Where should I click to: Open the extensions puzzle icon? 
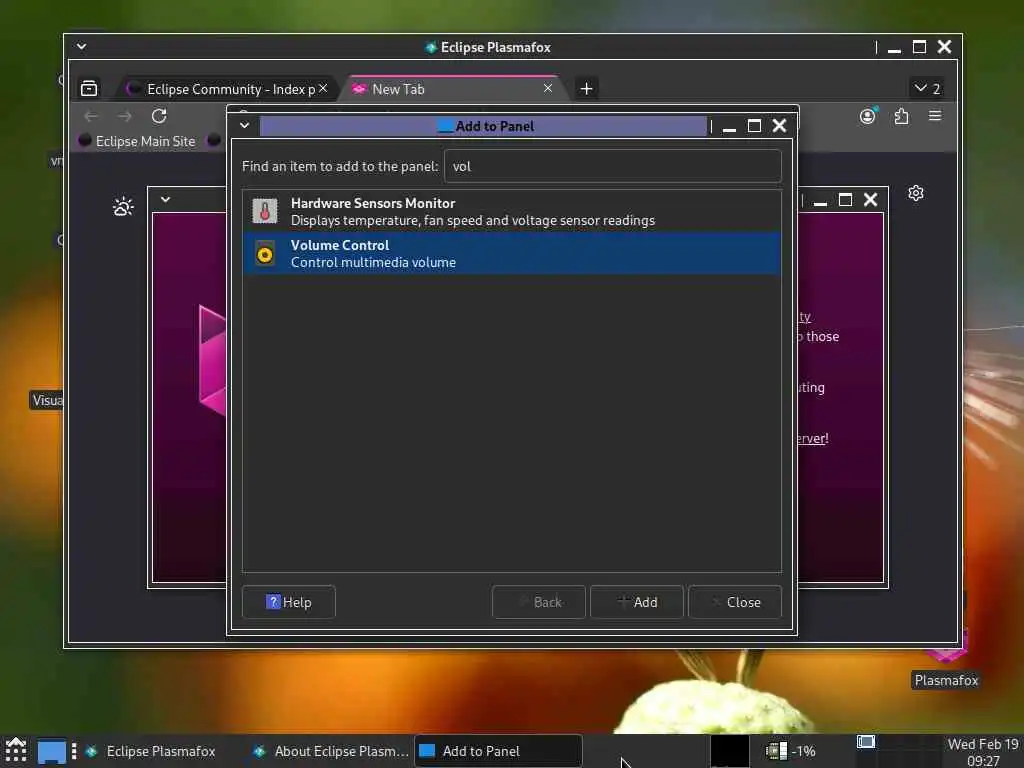(901, 116)
